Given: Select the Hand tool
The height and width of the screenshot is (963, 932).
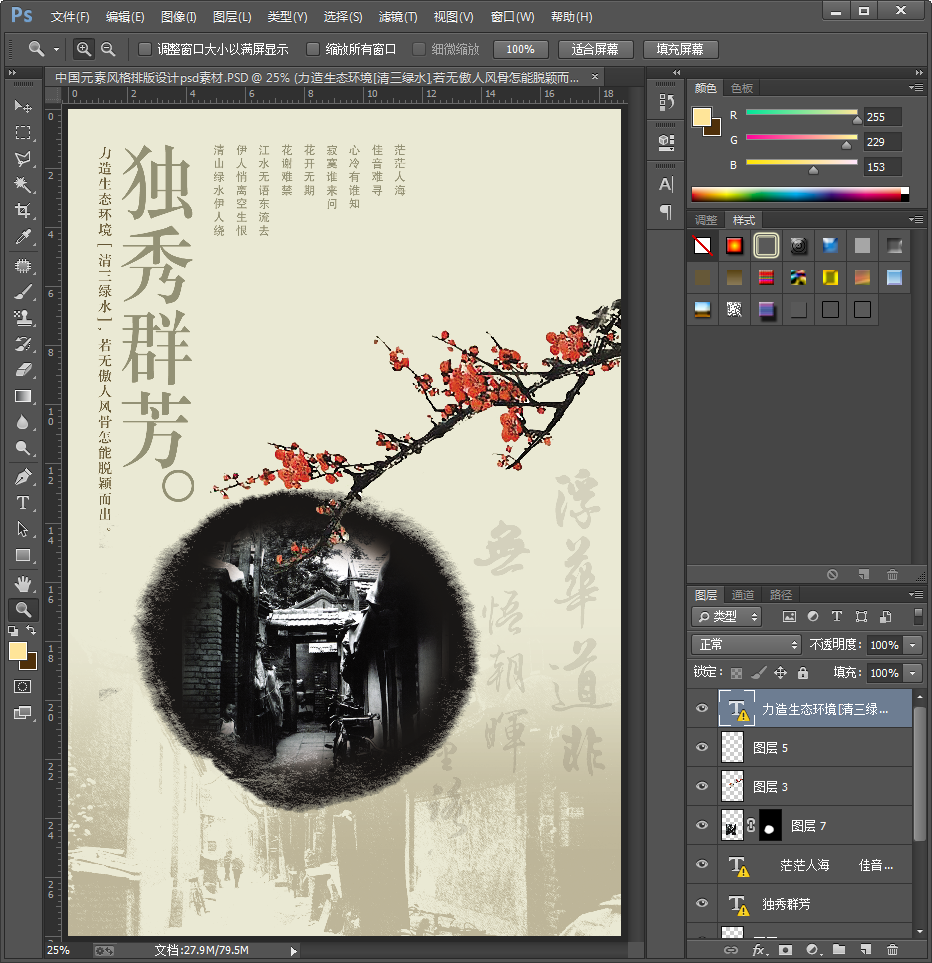Looking at the screenshot, I should click(23, 583).
